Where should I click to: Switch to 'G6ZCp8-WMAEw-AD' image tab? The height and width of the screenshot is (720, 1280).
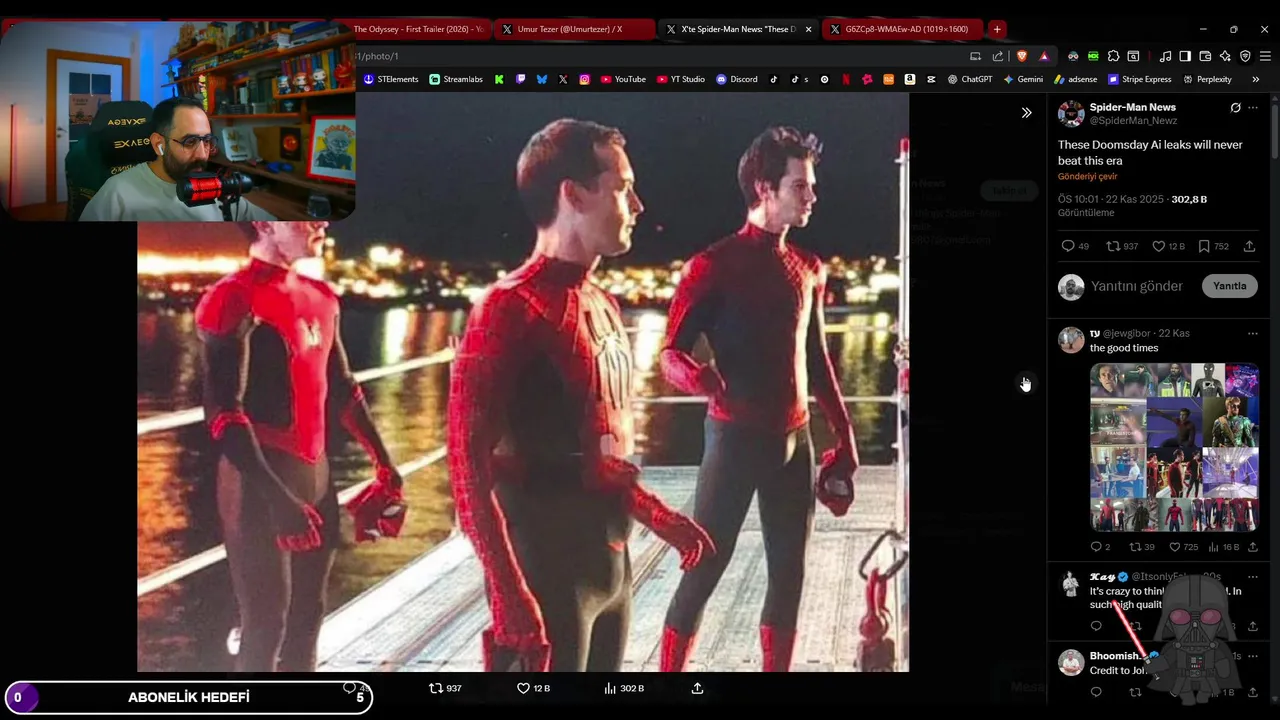click(x=904, y=29)
